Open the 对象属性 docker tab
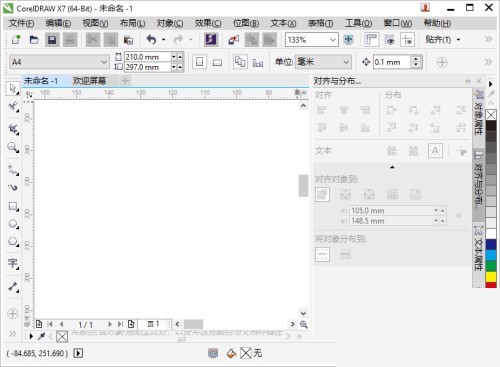This screenshot has height=367, width=500. pyautogui.click(x=479, y=112)
